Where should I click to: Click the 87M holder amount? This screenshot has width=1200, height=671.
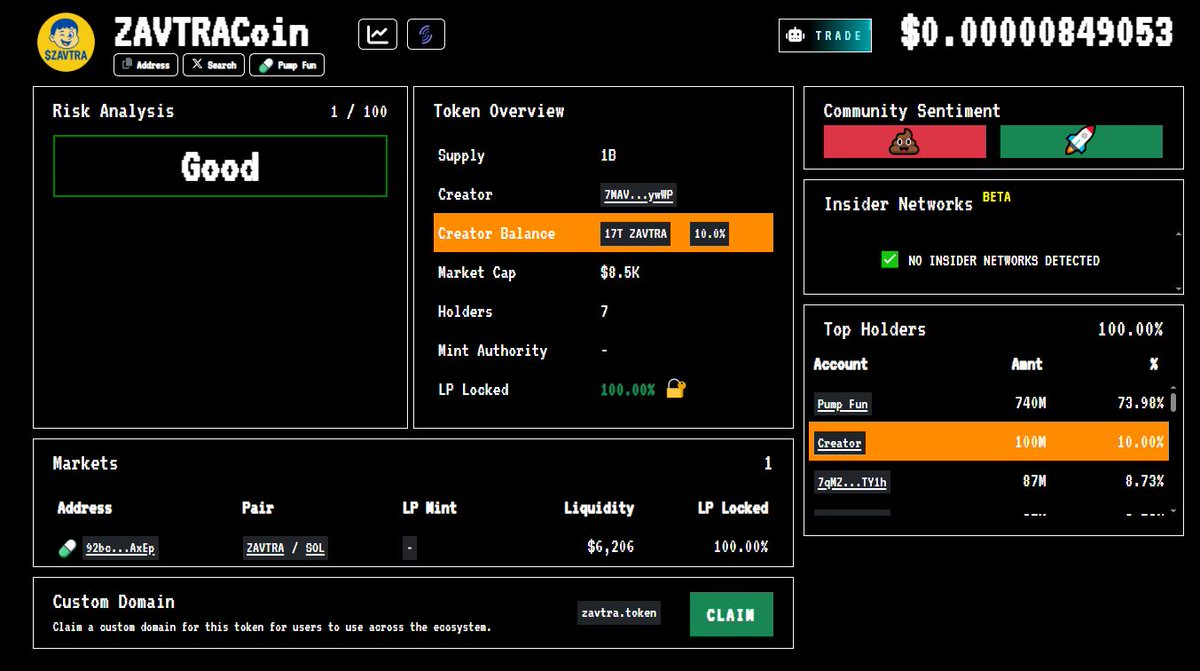(x=1034, y=482)
